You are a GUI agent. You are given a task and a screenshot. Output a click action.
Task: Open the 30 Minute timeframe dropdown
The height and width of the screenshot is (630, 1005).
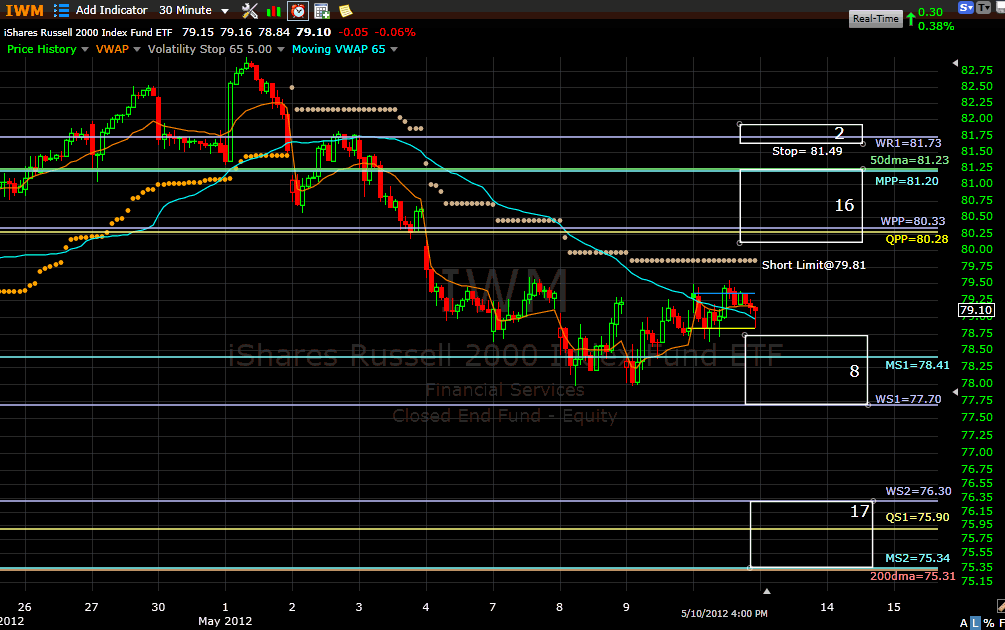coord(194,10)
